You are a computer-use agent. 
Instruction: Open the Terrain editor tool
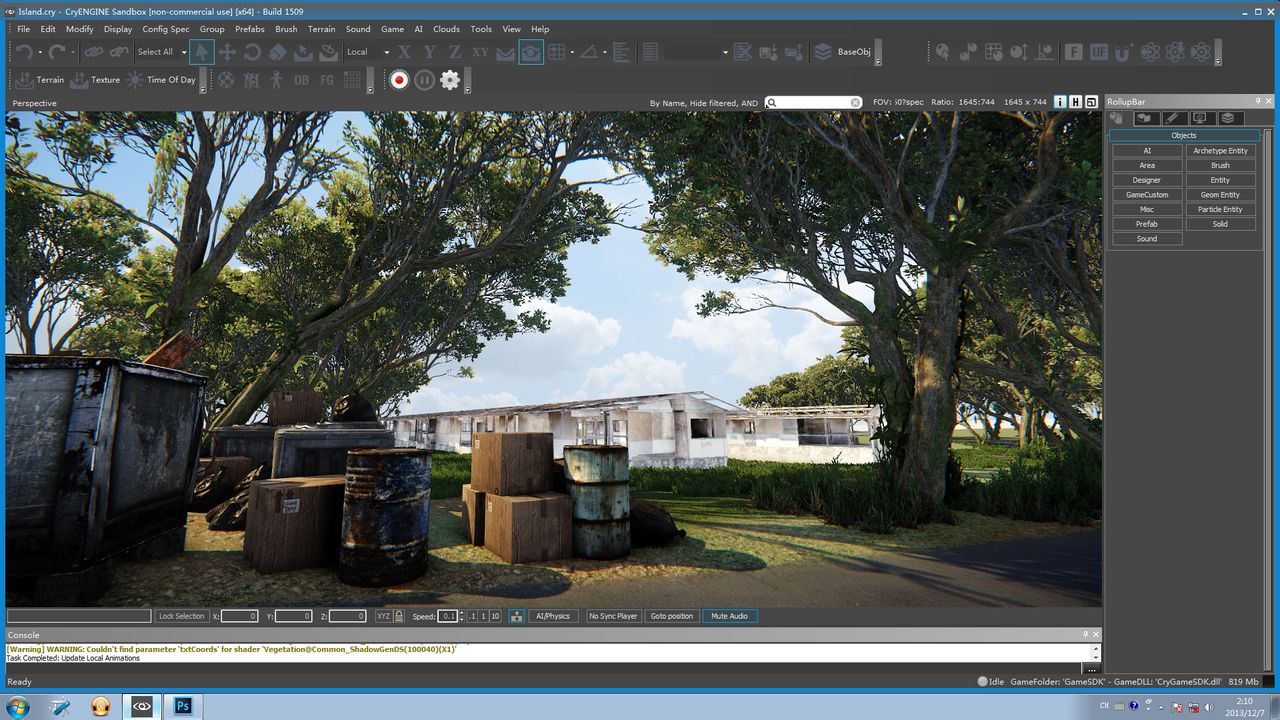(x=40, y=80)
